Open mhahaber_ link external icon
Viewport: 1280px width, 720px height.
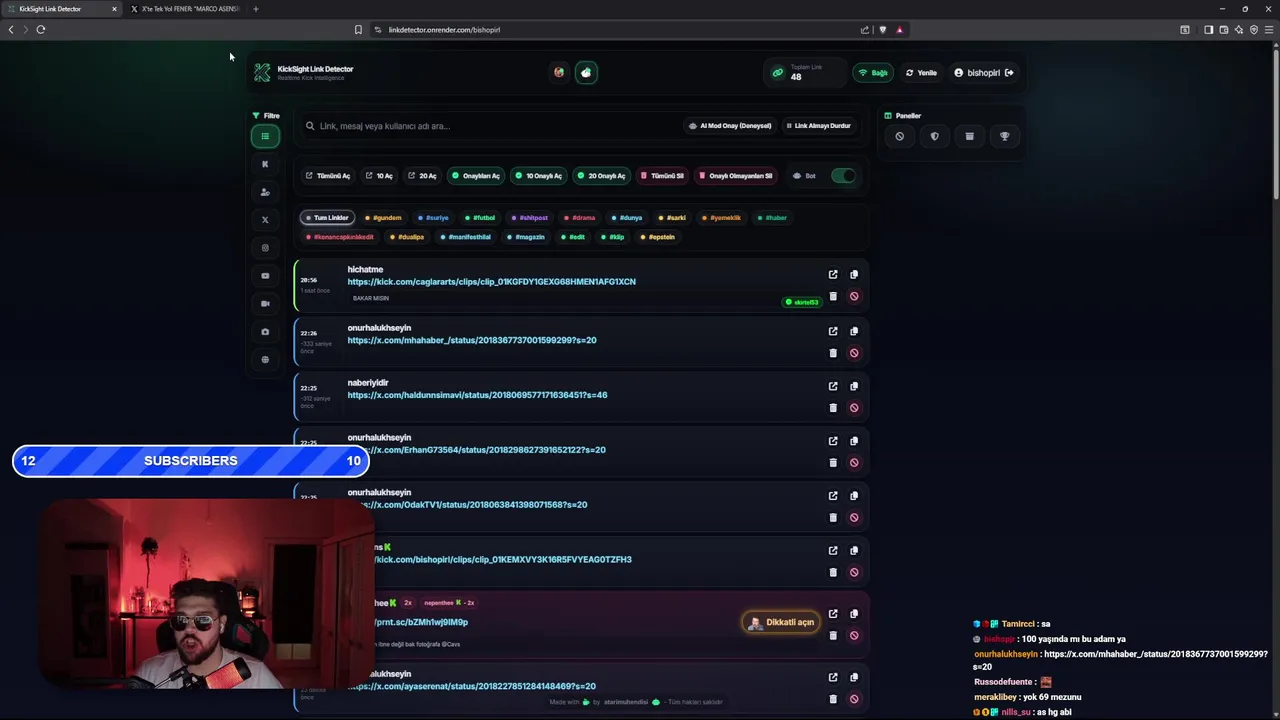(x=833, y=331)
